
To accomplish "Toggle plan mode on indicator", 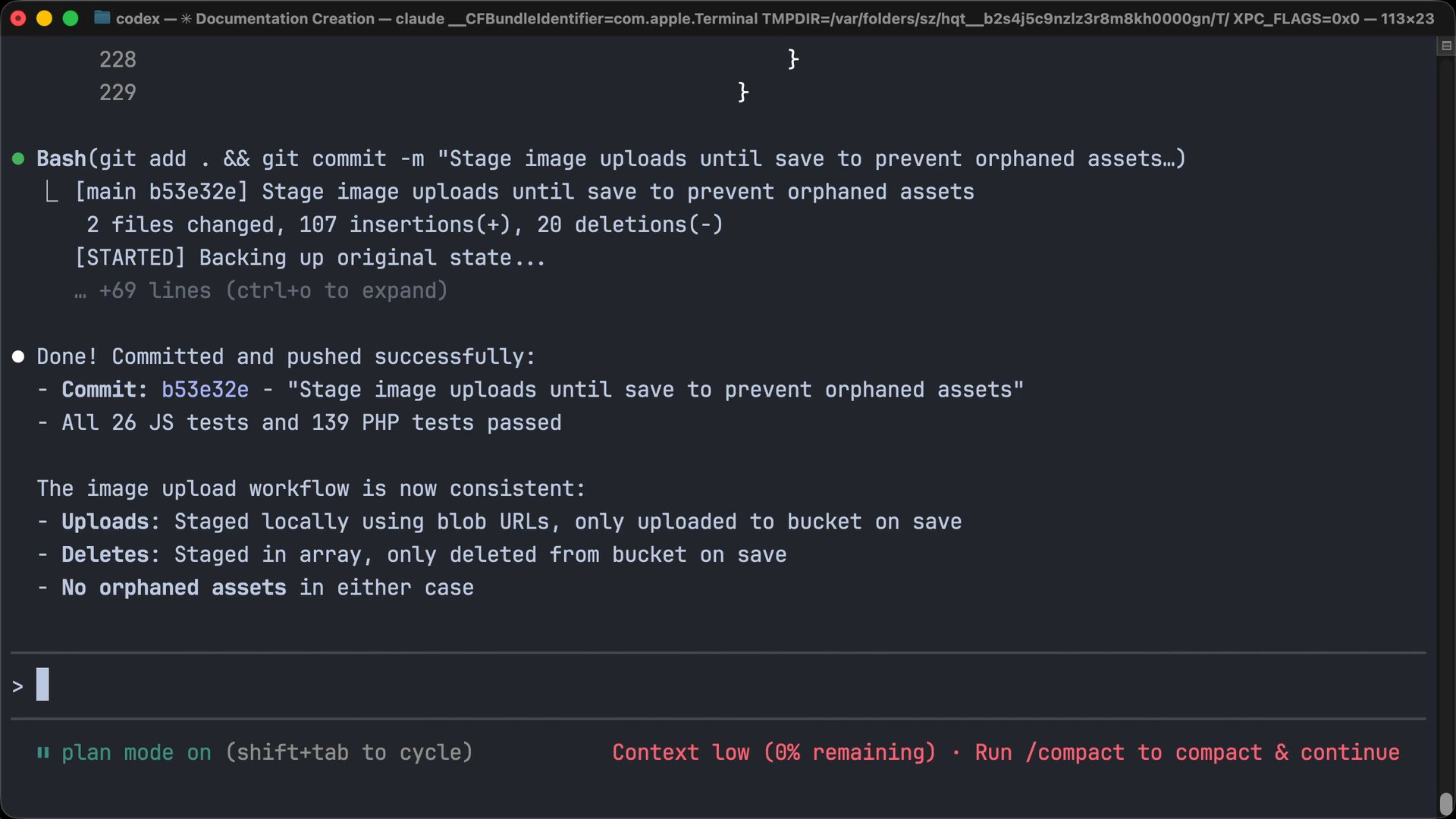I will pyautogui.click(x=136, y=753).
